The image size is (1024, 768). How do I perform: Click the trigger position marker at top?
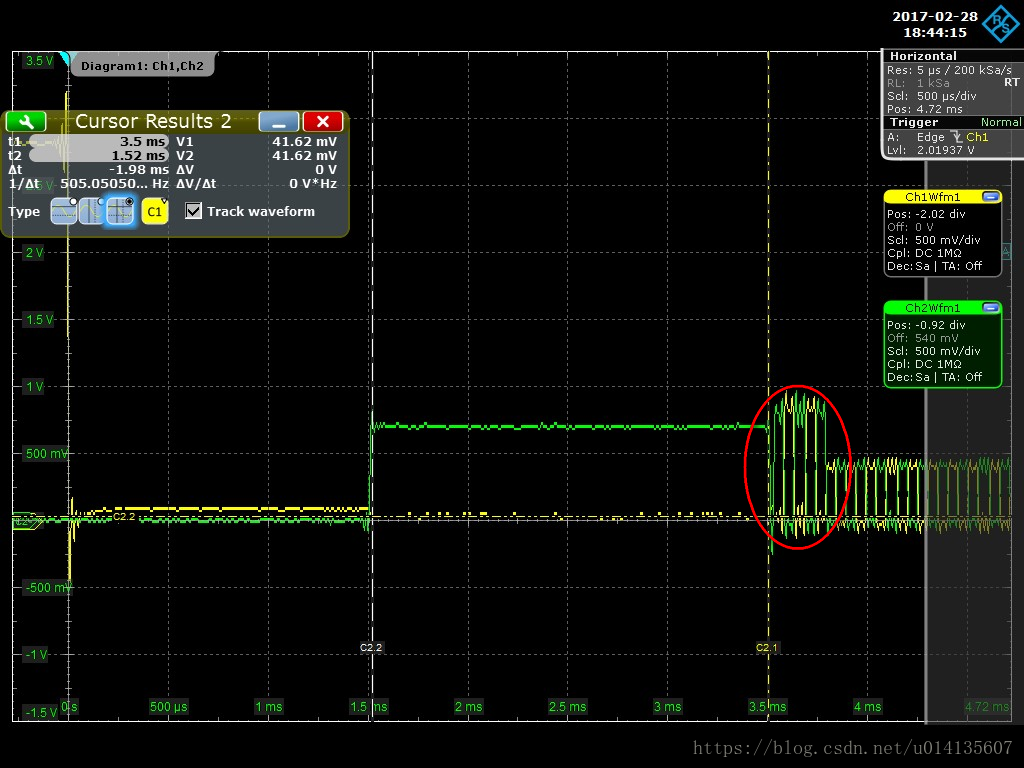tap(66, 57)
